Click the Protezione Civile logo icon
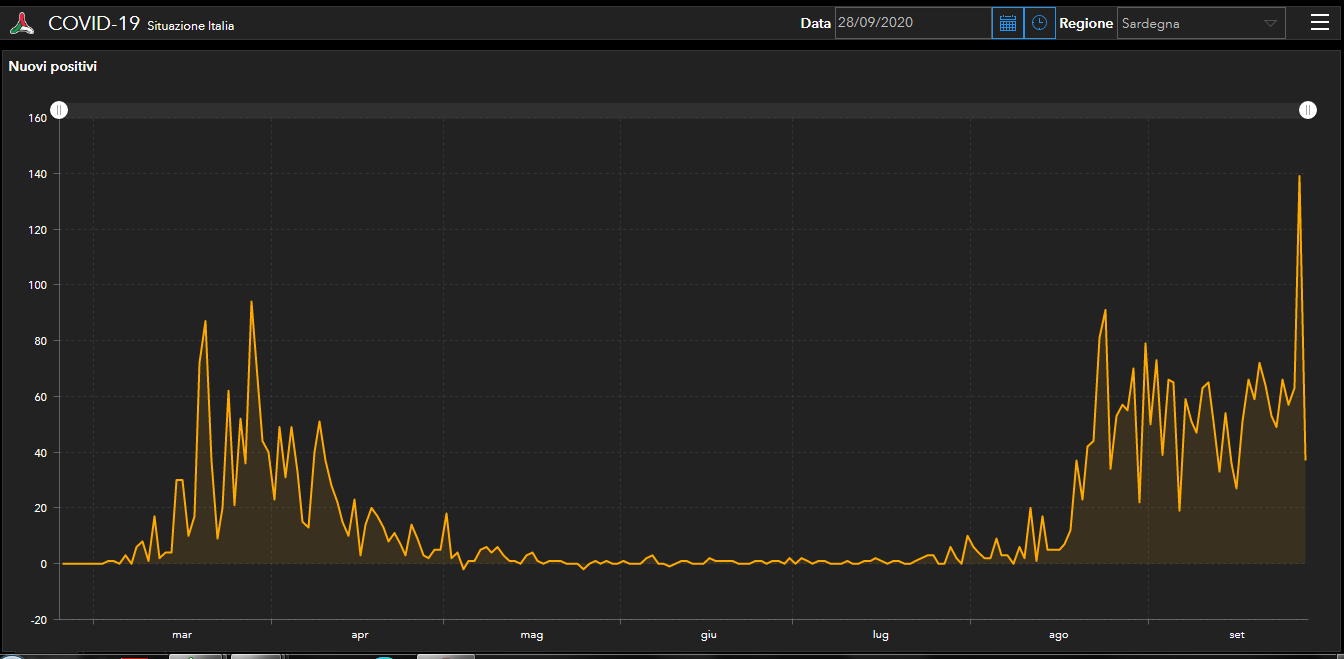The height and width of the screenshot is (659, 1344). [x=22, y=23]
